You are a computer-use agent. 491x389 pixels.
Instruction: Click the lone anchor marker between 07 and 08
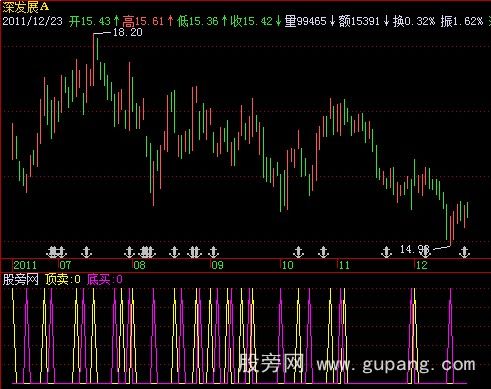(86, 252)
